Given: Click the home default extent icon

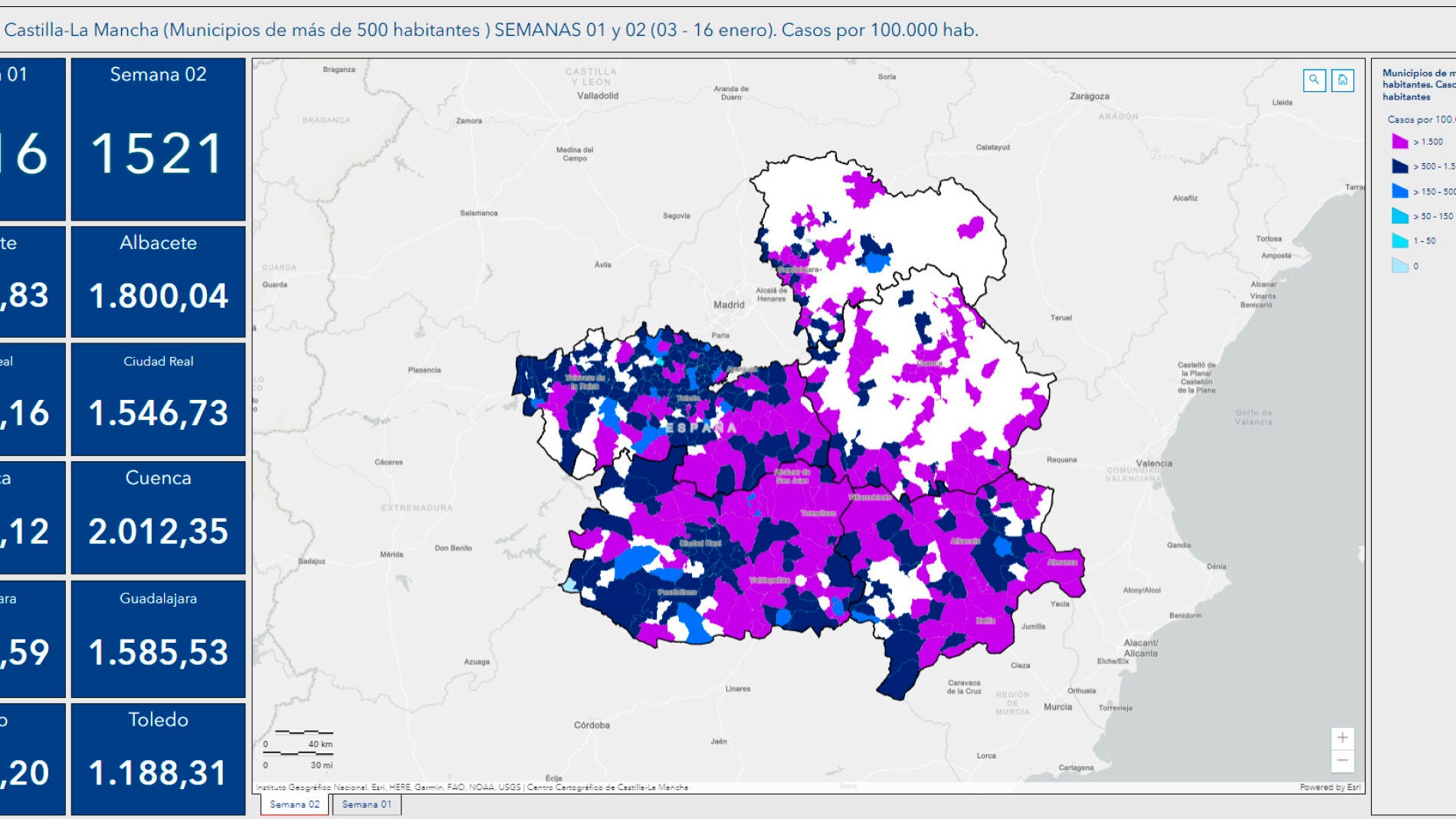Looking at the screenshot, I should click(x=1343, y=80).
